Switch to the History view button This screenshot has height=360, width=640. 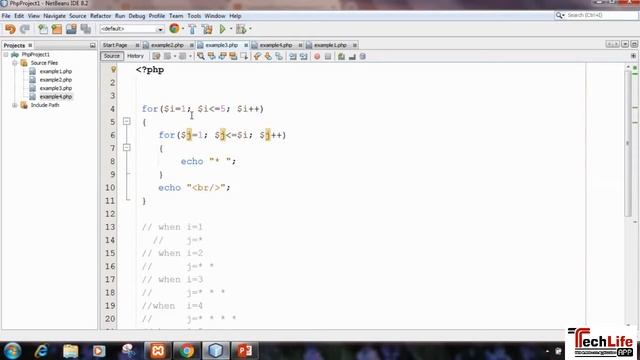[x=135, y=56]
